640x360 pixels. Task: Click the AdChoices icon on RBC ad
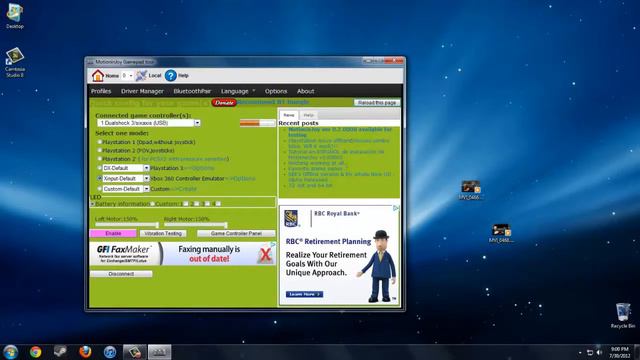tap(396, 208)
